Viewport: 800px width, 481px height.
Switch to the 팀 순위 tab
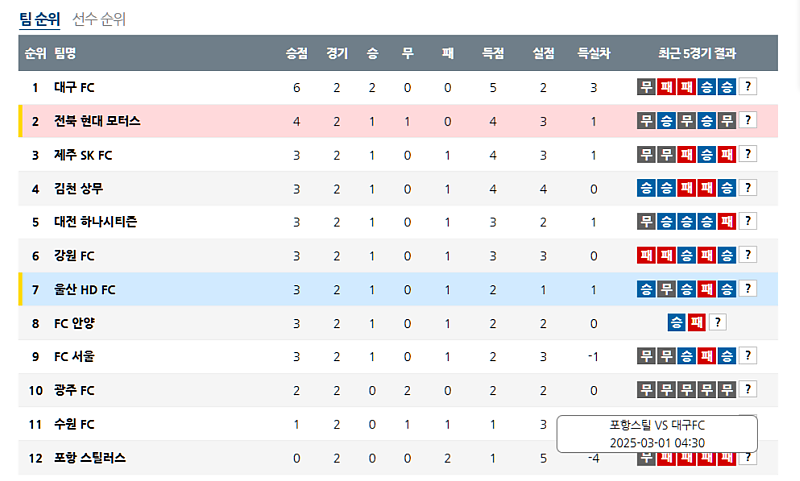point(40,19)
